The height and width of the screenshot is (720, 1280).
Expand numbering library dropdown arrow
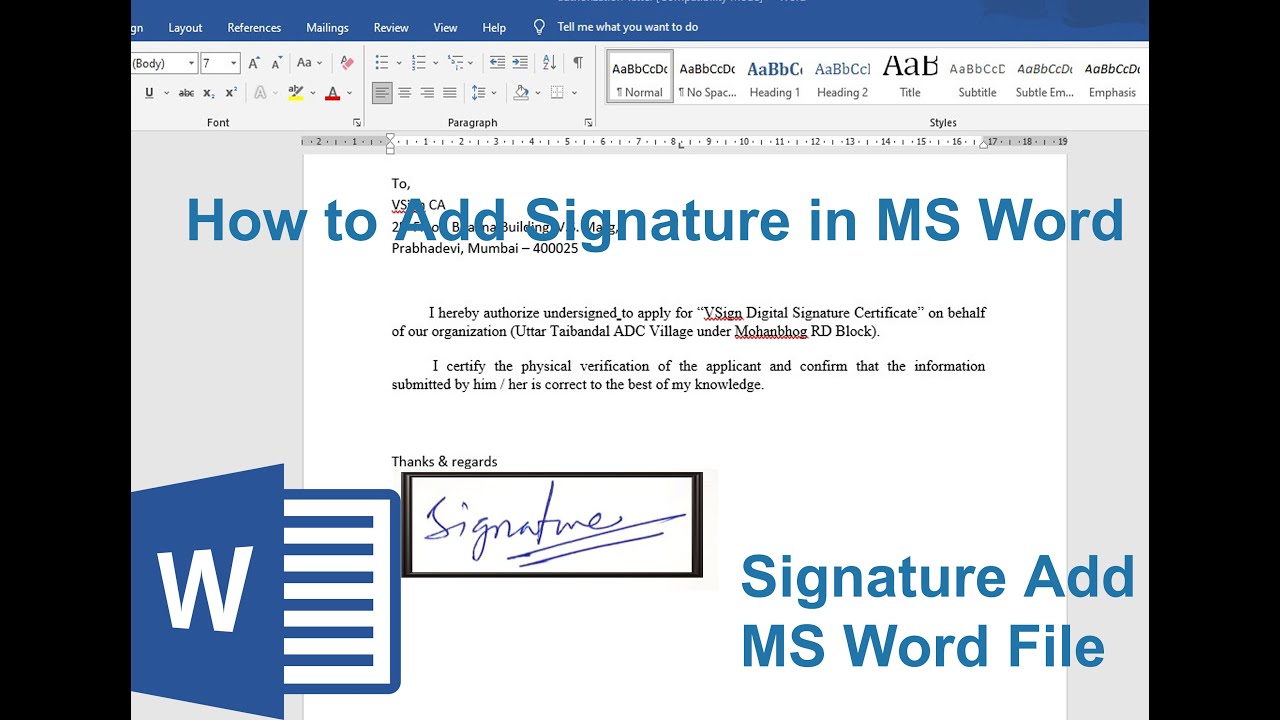coord(436,63)
